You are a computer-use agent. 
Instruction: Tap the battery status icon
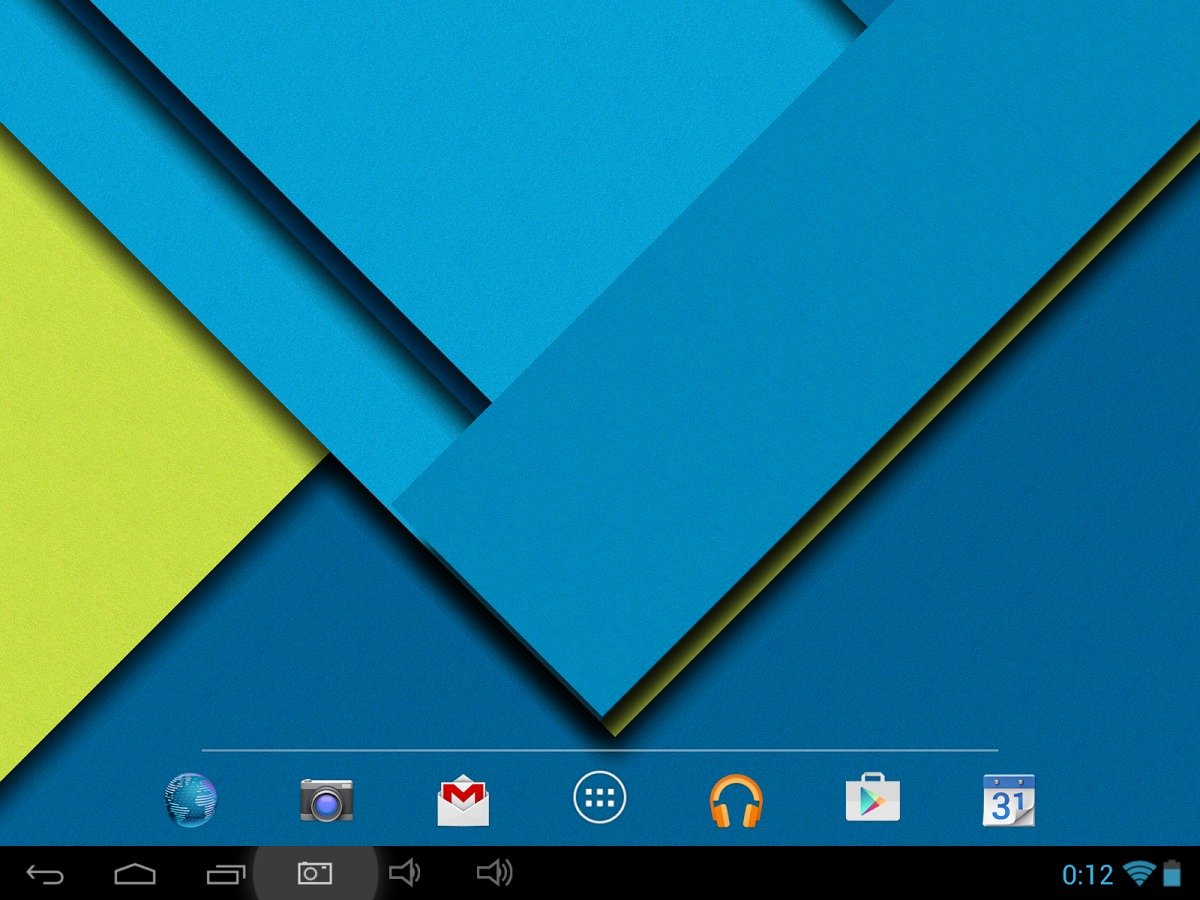point(1172,874)
